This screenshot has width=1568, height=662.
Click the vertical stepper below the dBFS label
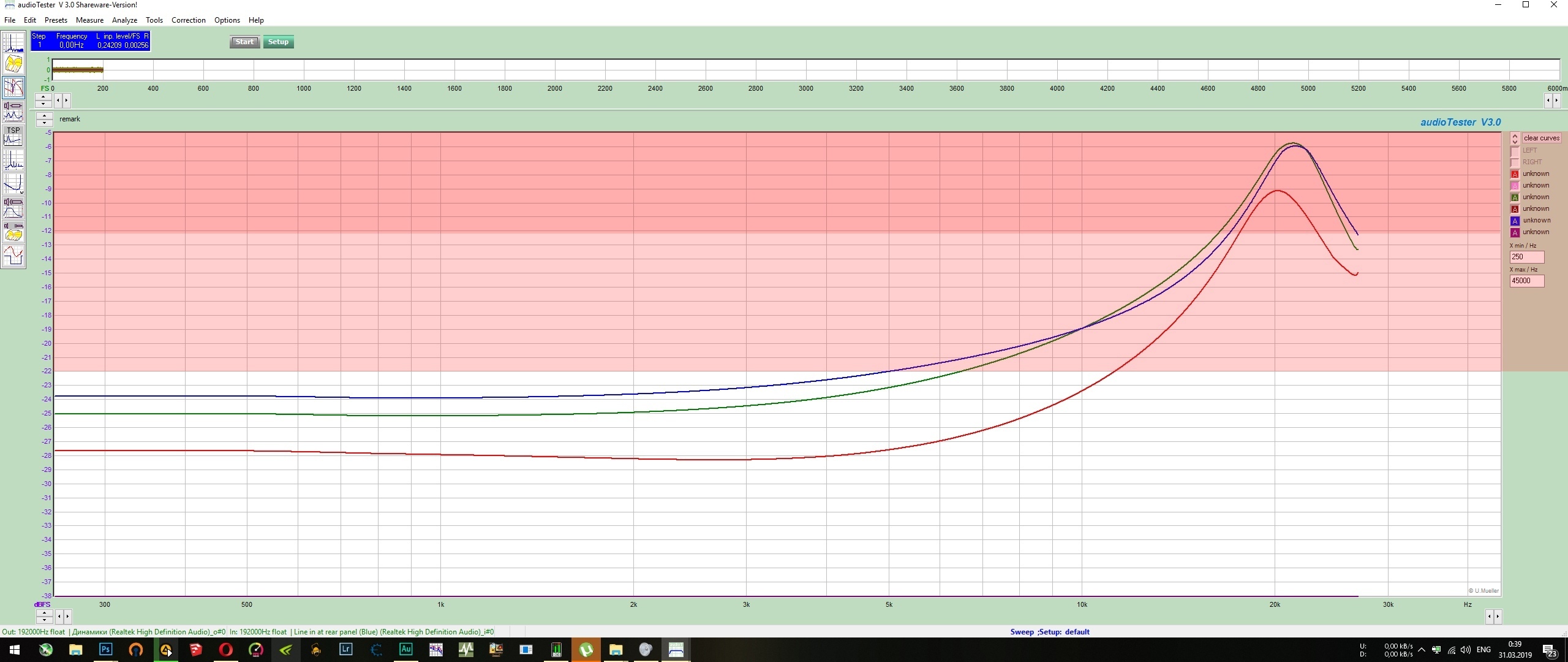tap(44, 616)
